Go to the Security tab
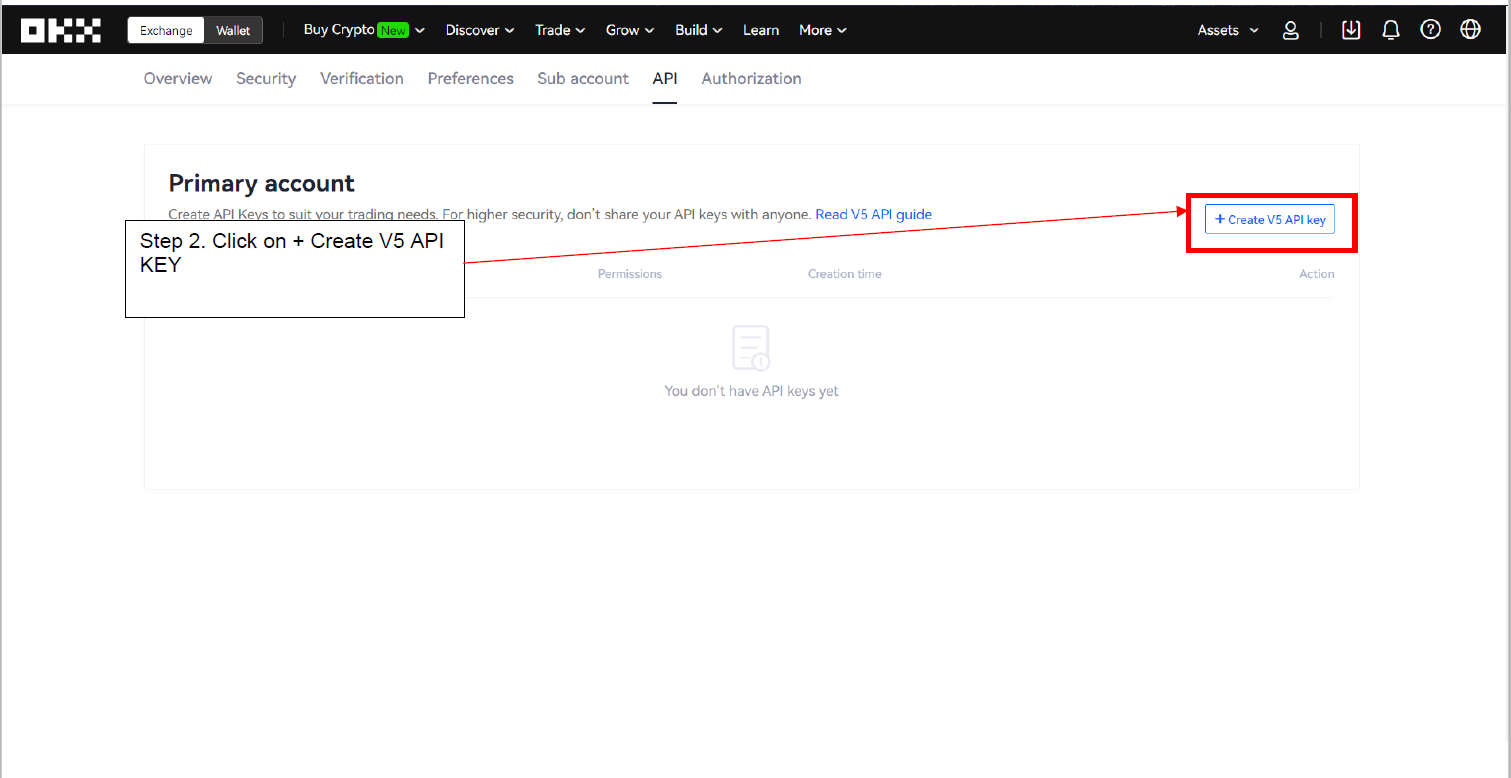 [266, 78]
